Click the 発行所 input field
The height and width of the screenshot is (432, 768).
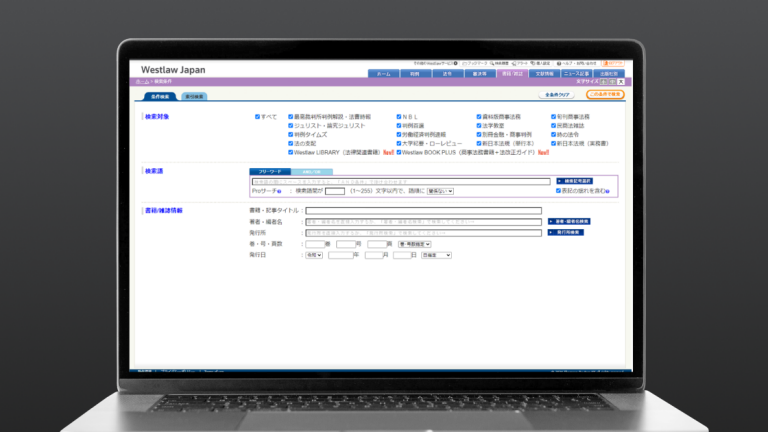424,233
